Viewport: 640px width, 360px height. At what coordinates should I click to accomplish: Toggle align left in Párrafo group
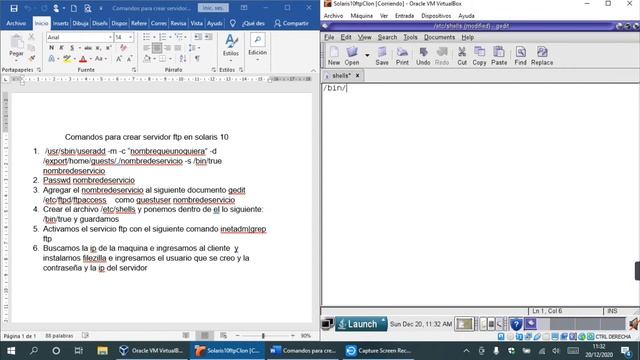[147, 48]
